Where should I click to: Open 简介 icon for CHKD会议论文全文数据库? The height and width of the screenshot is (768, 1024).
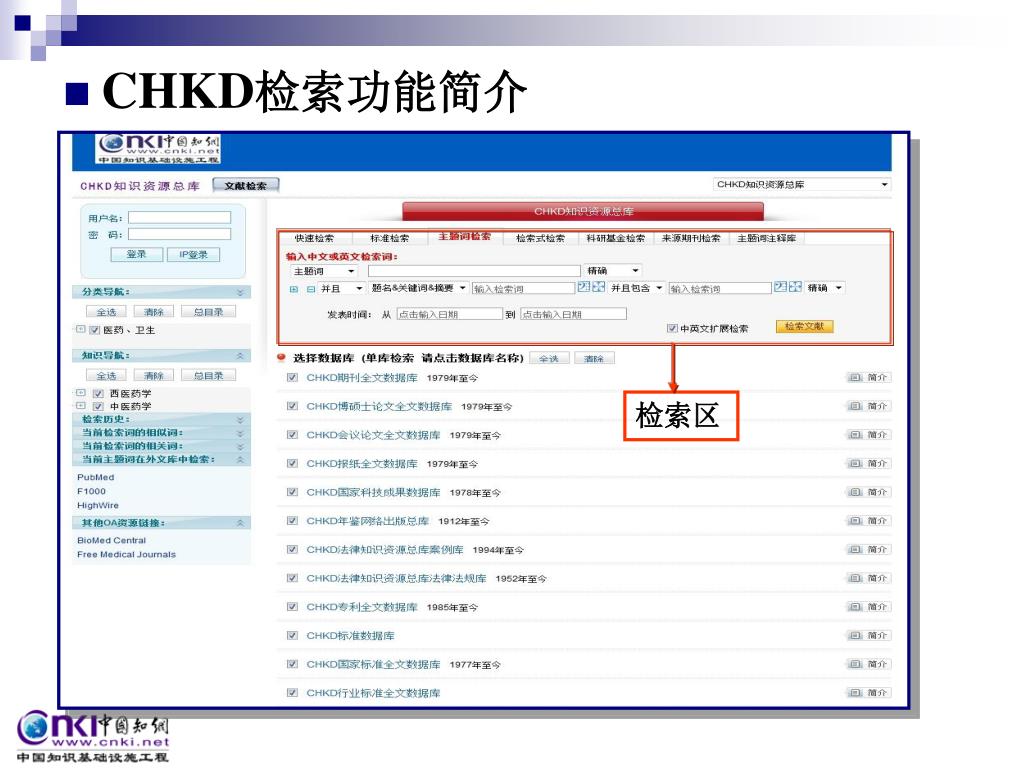[x=855, y=435]
